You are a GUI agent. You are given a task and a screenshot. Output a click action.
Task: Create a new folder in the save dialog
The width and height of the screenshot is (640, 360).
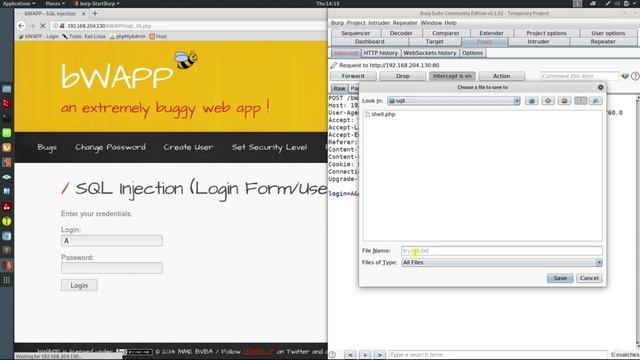[564, 101]
